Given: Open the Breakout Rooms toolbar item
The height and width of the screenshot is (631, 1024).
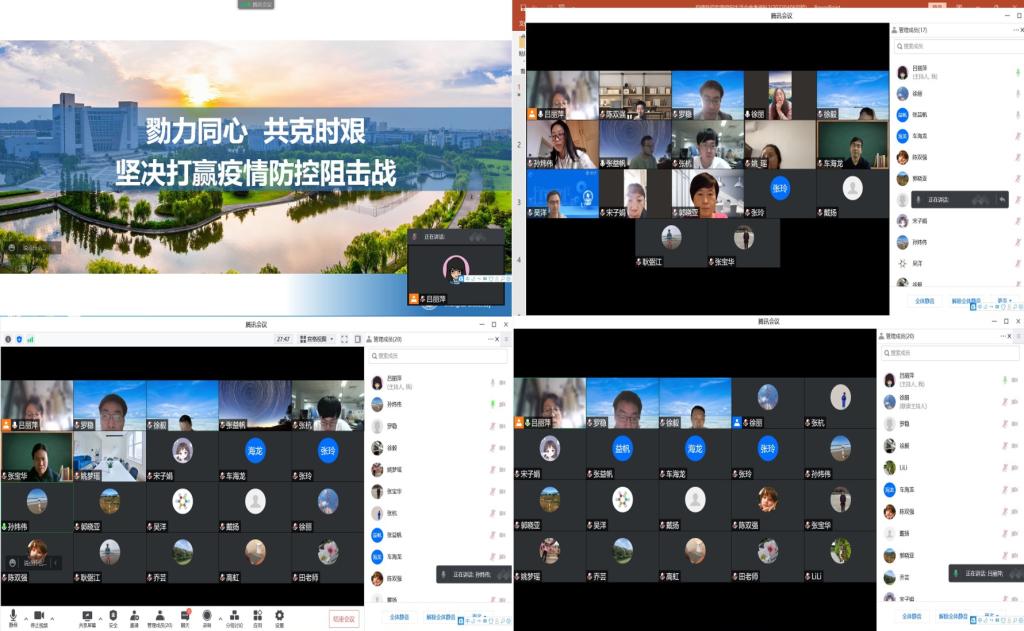Looking at the screenshot, I should coord(233,615).
